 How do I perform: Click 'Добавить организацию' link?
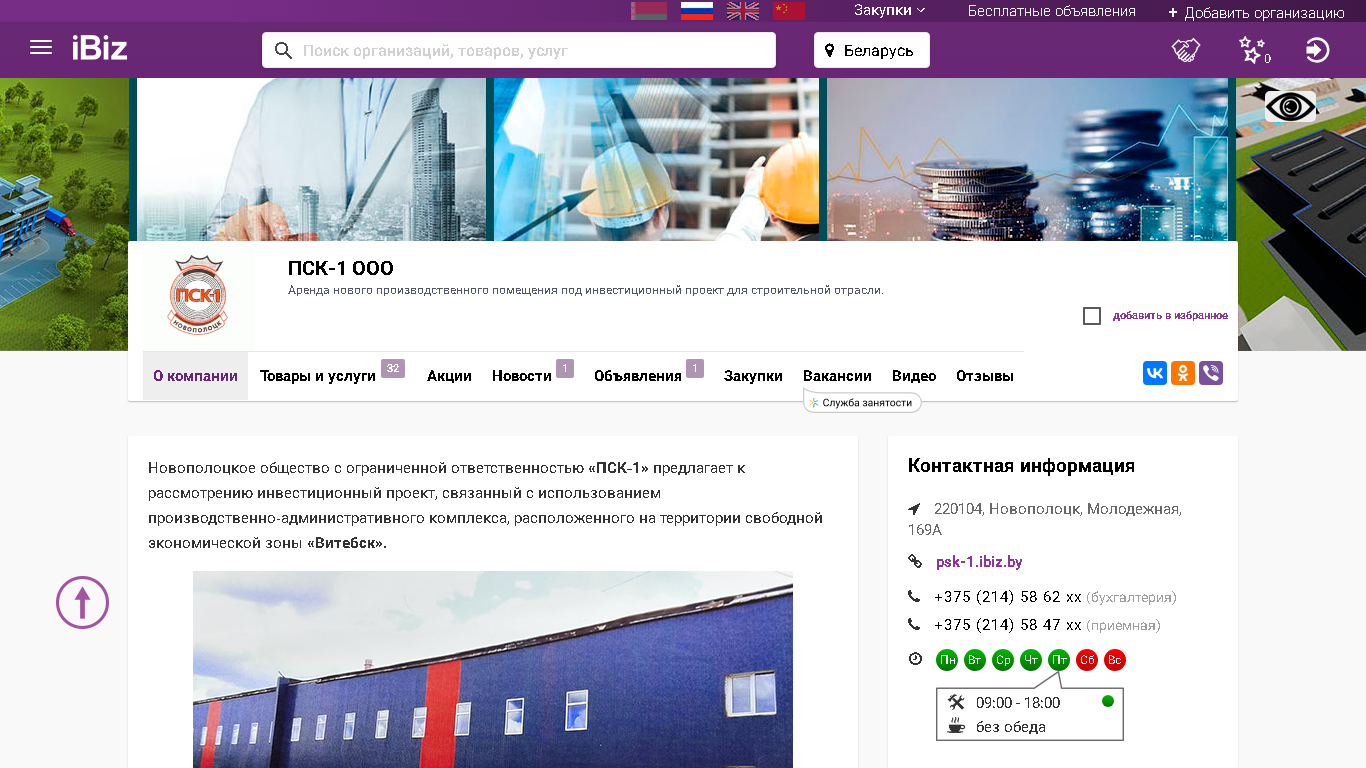(x=1256, y=13)
